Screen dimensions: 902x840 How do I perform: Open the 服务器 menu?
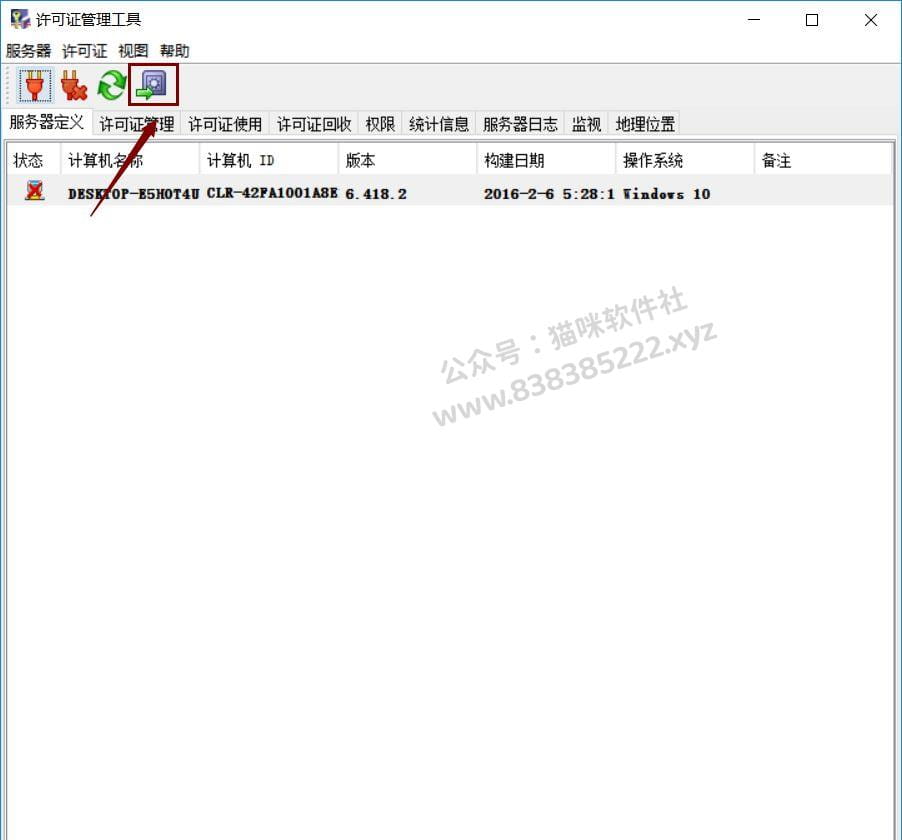coord(28,51)
